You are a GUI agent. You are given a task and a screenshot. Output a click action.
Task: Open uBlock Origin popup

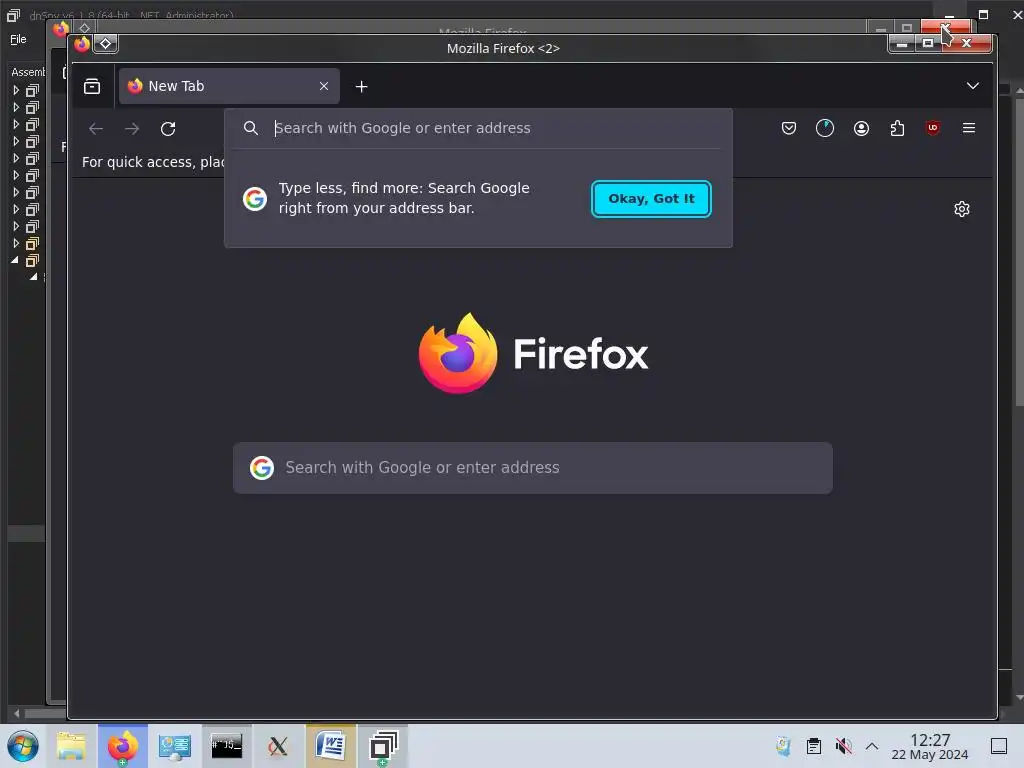(x=933, y=128)
